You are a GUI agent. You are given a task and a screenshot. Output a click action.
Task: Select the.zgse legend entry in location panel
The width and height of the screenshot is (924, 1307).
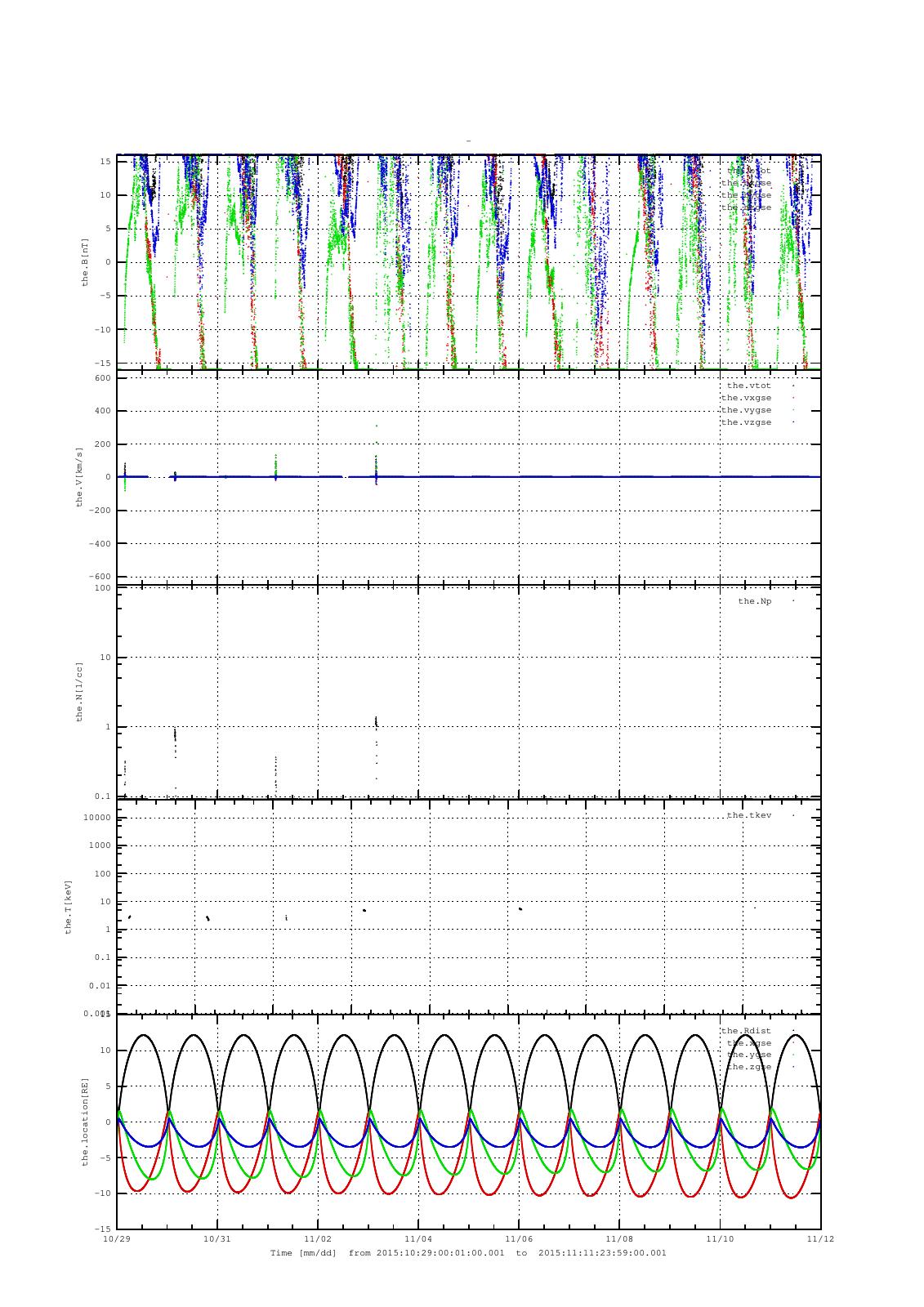pos(748,1067)
